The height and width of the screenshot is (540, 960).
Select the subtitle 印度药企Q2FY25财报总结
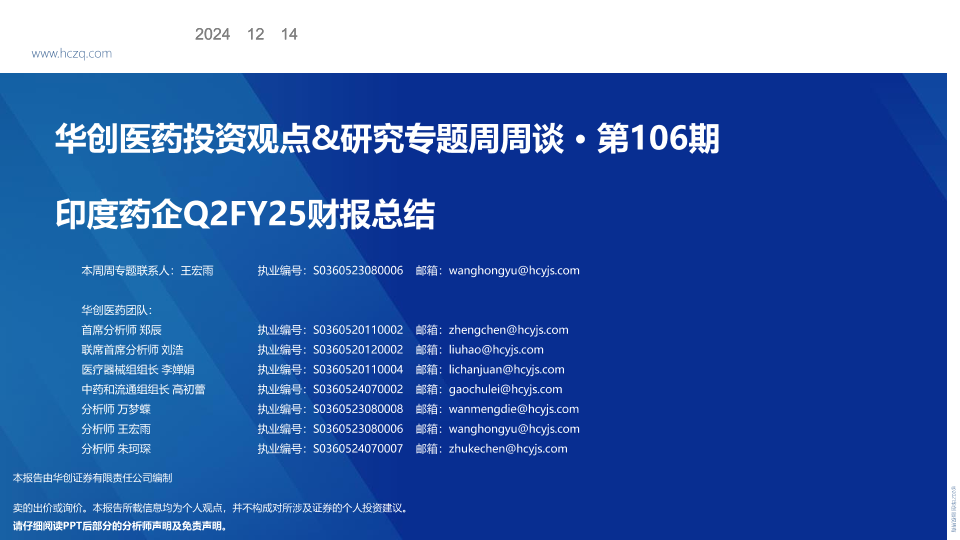(245, 214)
